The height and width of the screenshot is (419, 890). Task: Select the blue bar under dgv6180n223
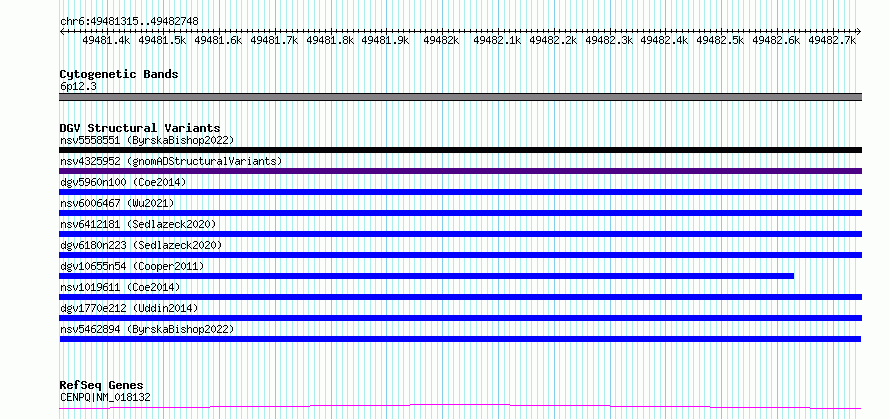(461, 255)
